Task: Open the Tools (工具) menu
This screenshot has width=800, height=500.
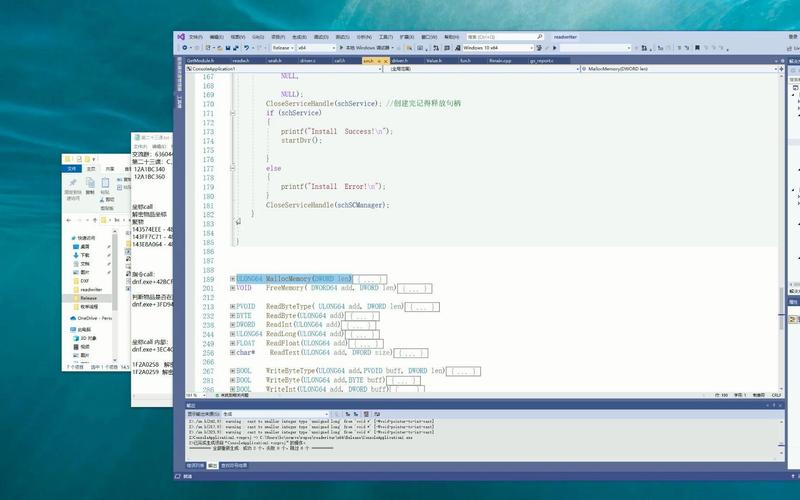Action: [386, 37]
